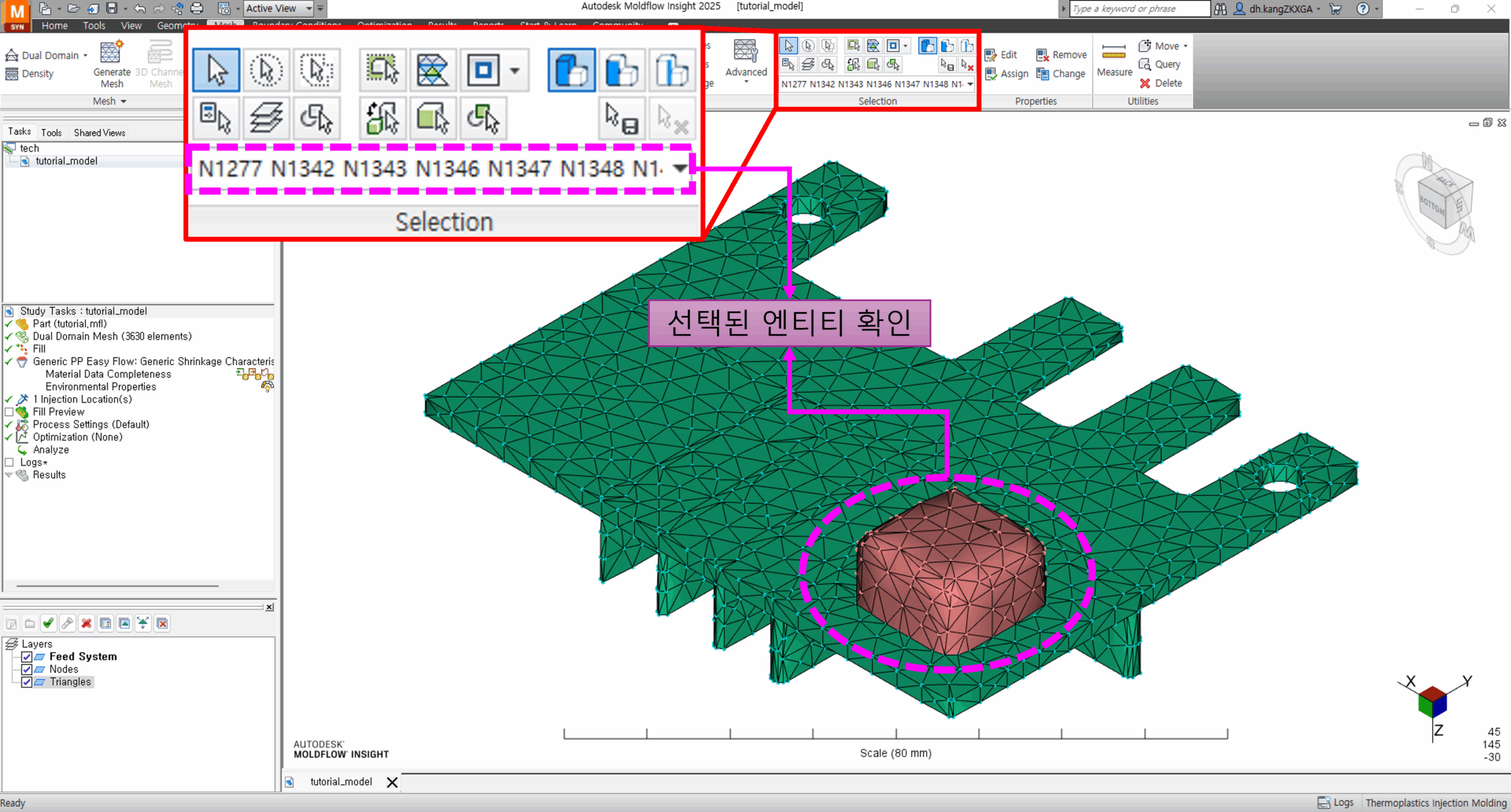Activate the arrow Select tool in the Selection panel
Viewport: 1511px width, 812px height.
789,45
